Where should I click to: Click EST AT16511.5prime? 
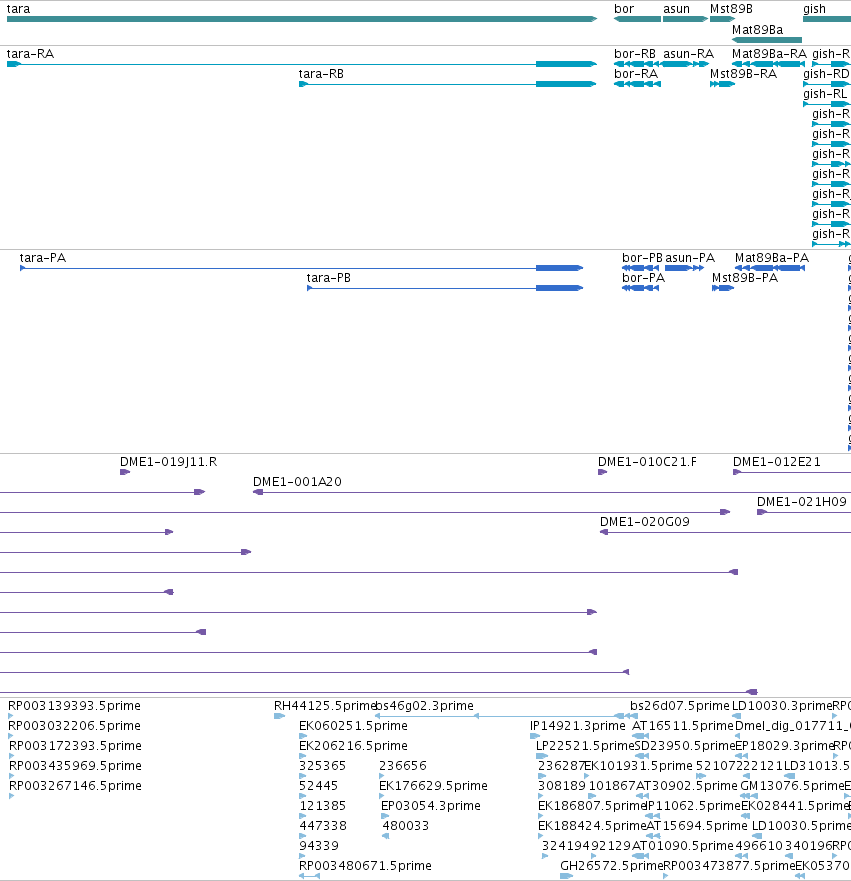pyautogui.click(x=641, y=736)
